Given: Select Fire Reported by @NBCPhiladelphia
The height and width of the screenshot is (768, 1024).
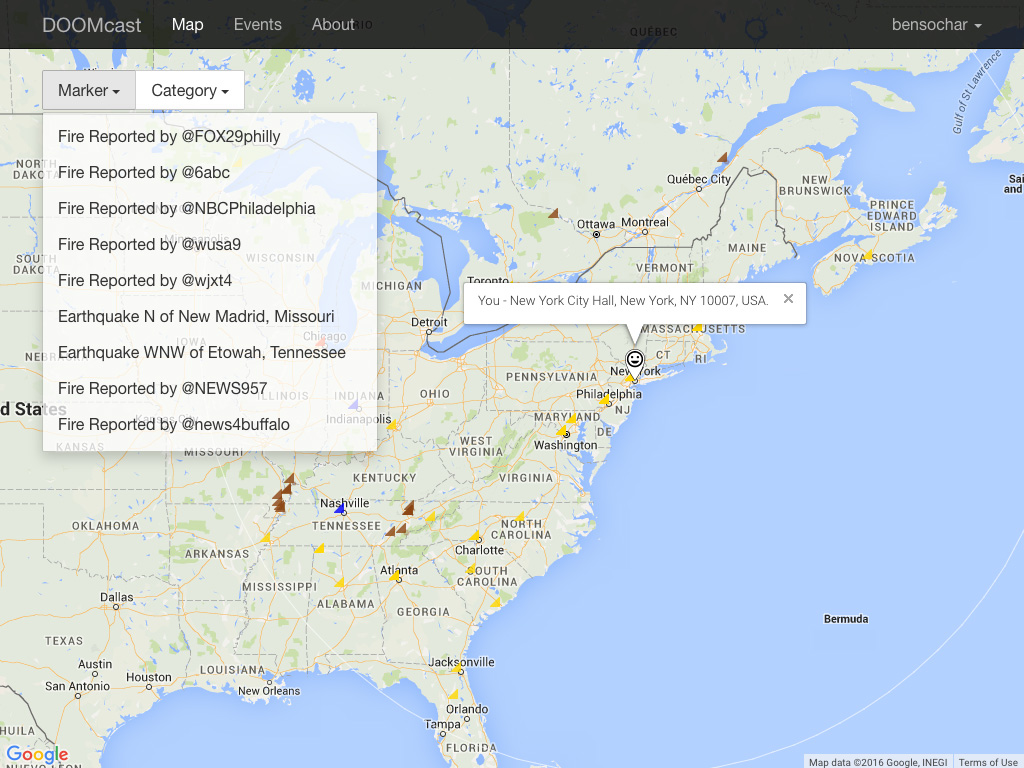Looking at the screenshot, I should [x=210, y=208].
